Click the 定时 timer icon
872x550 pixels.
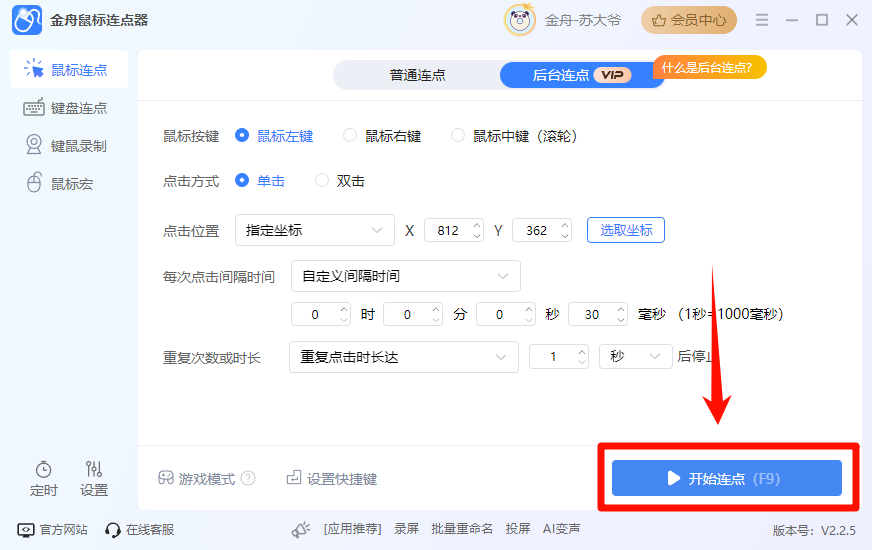(x=43, y=478)
